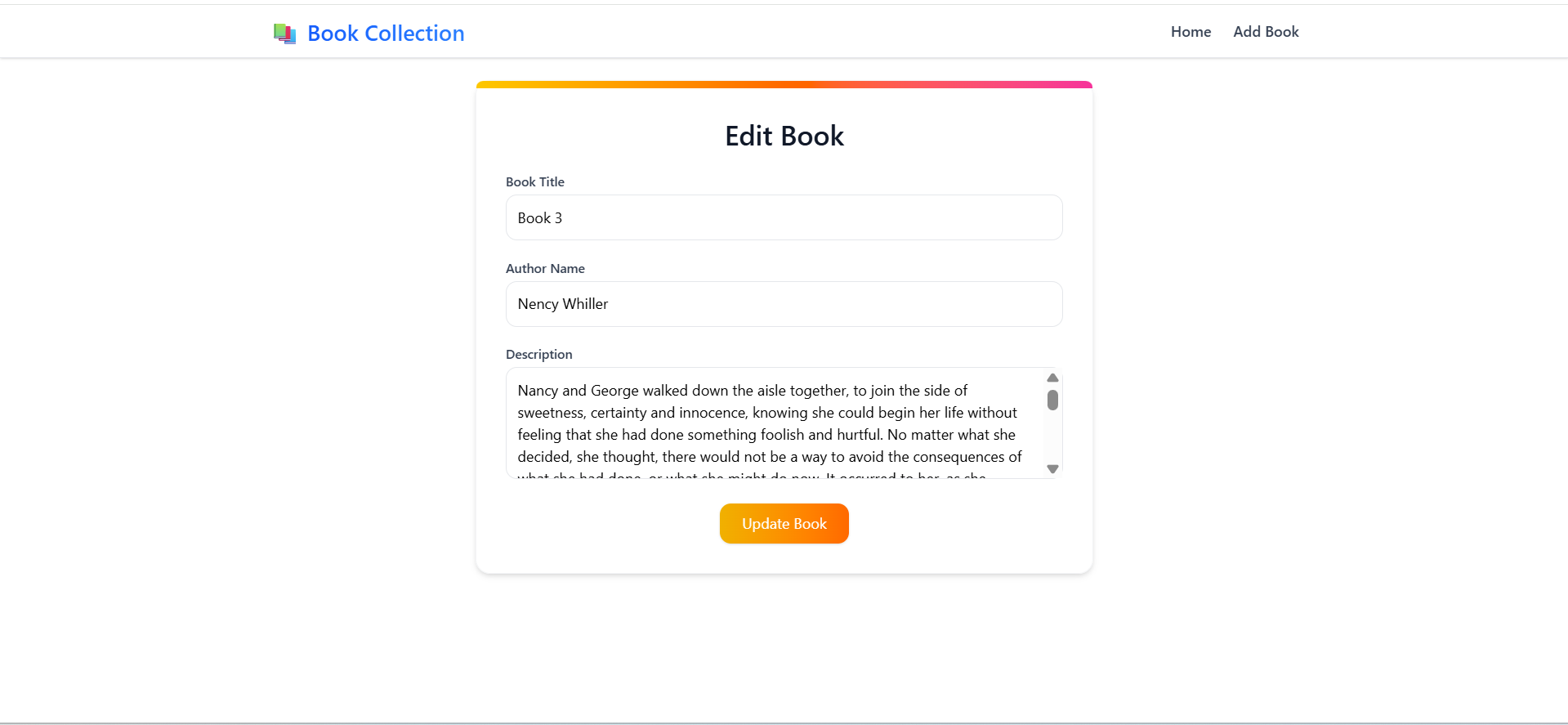This screenshot has height=725, width=1568.
Task: Click the Edit Book heading
Action: tap(784, 136)
